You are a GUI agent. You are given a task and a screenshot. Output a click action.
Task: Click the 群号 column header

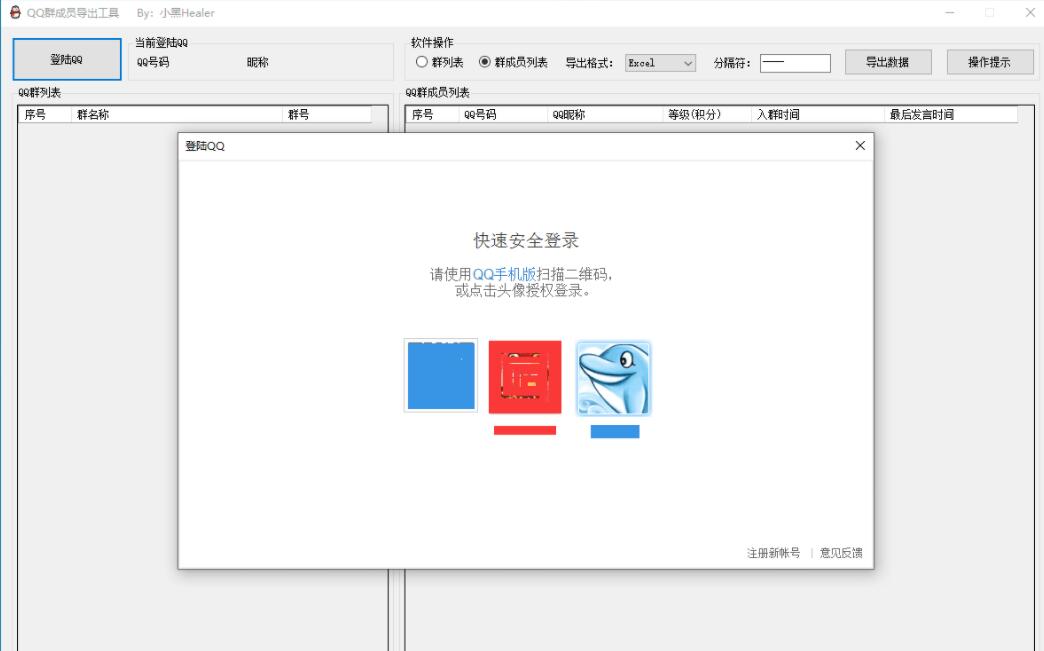coord(326,114)
